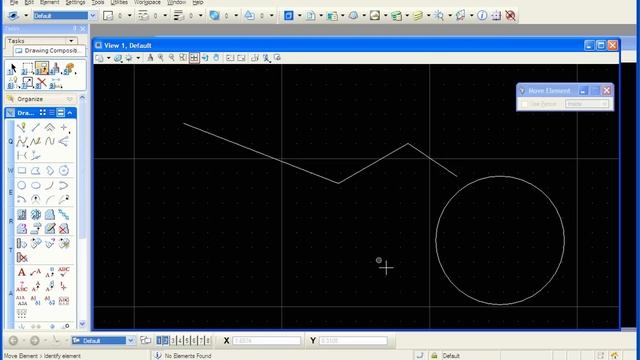The height and width of the screenshot is (360, 640).
Task: Open the active level Default dropdown
Action: 93,16
